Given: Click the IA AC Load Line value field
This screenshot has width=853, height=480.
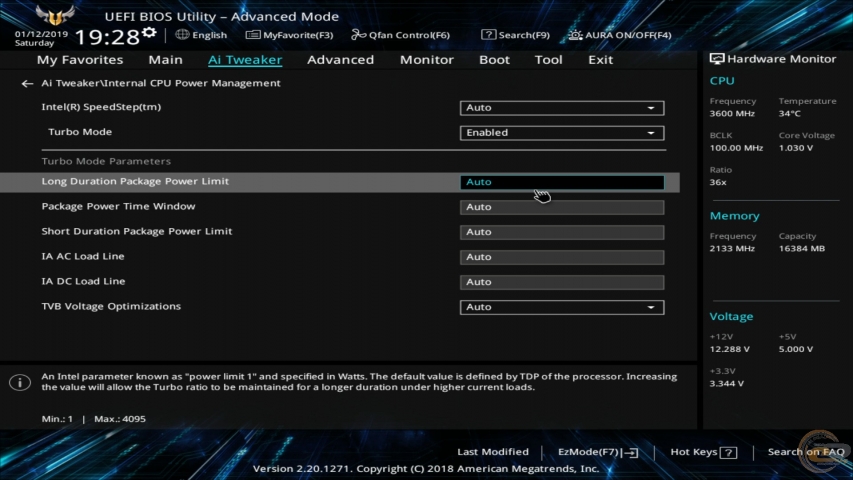Looking at the screenshot, I should (562, 257).
